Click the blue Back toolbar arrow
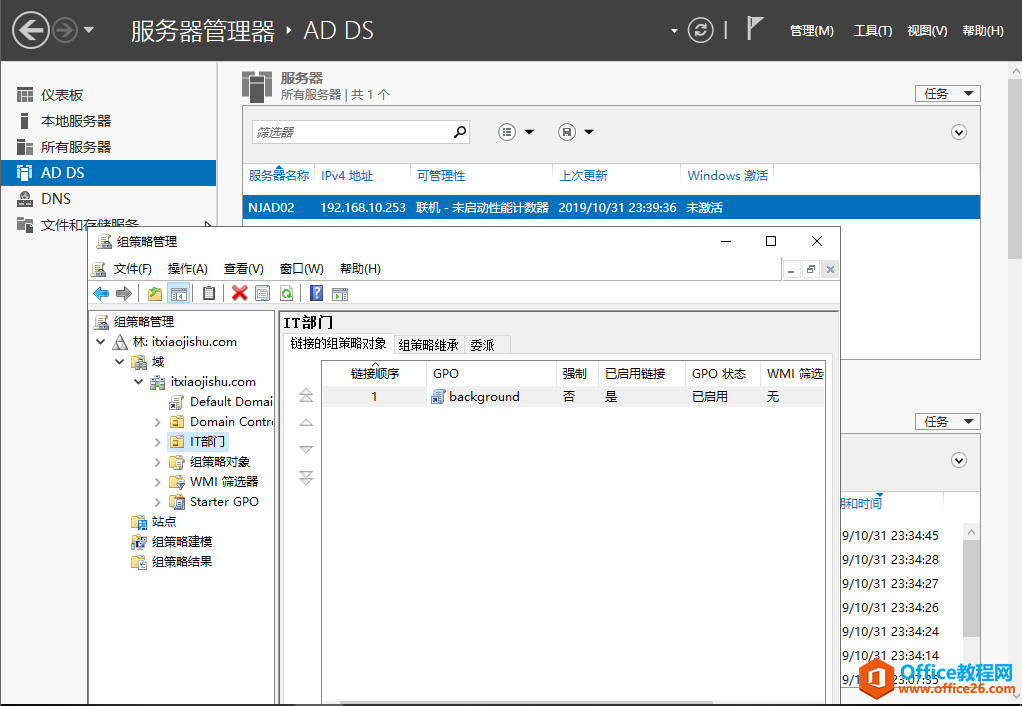The image size is (1022, 706). coord(101,293)
